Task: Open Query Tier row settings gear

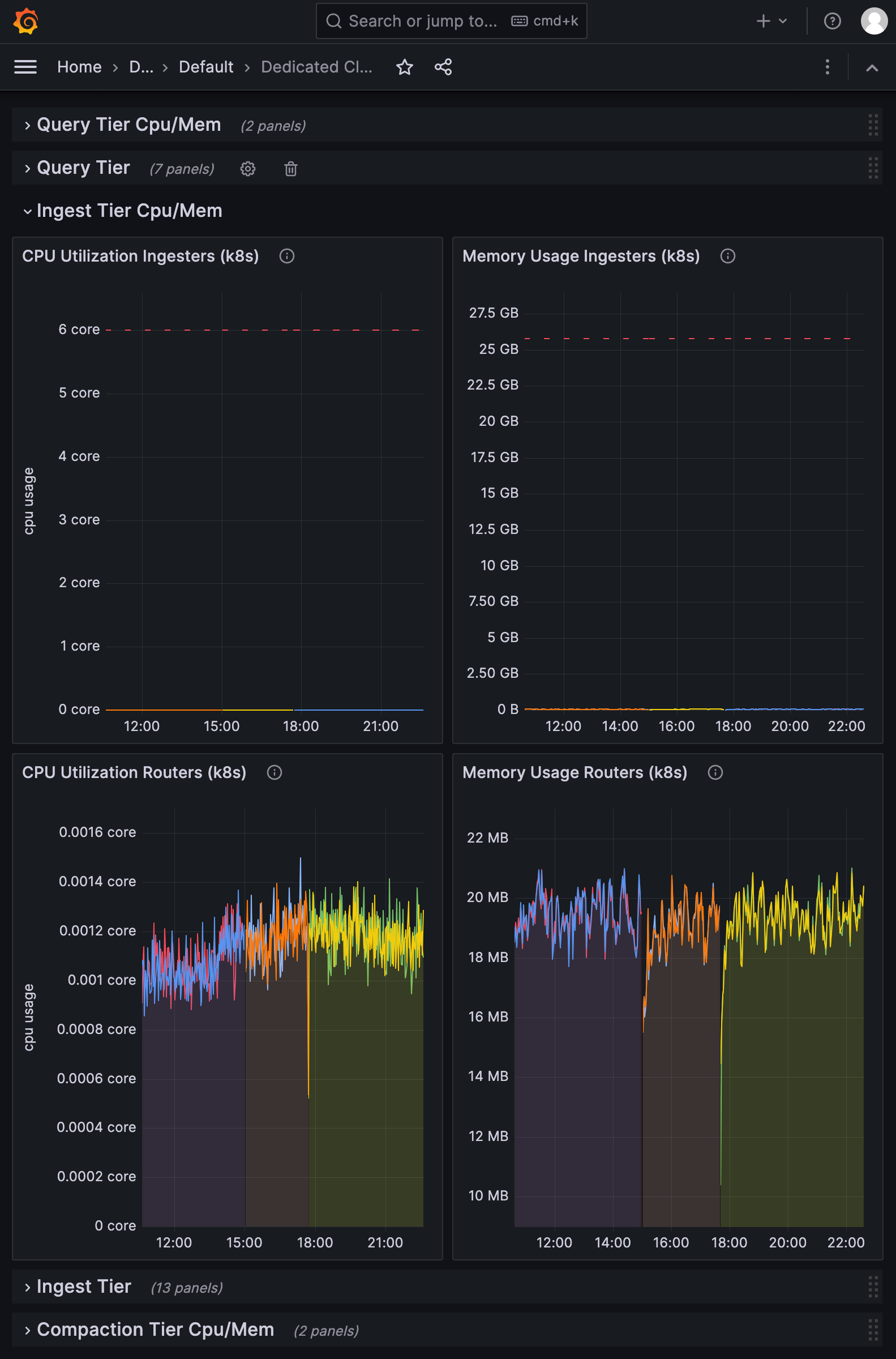Action: click(247, 169)
